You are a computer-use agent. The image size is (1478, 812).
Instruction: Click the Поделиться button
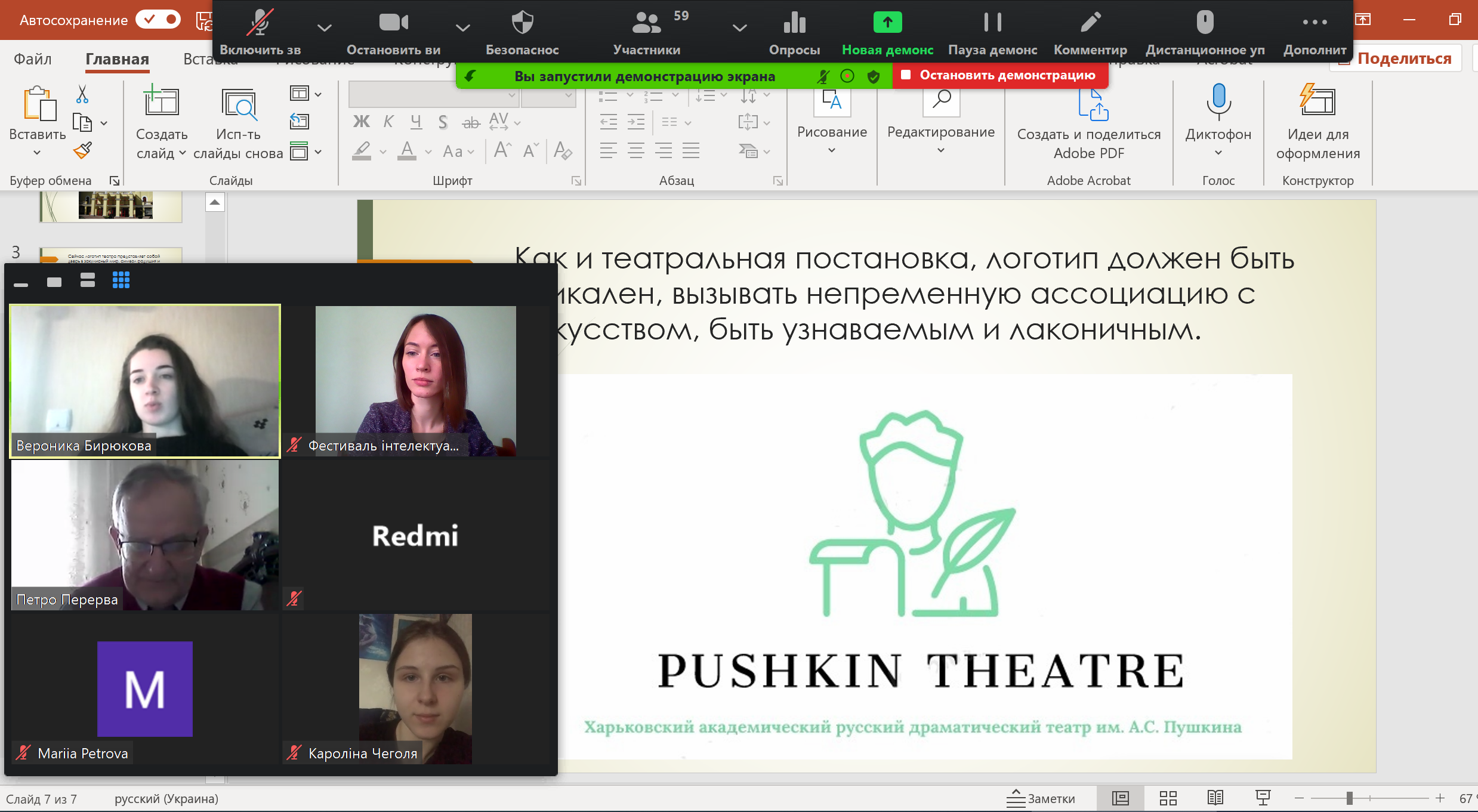tap(1396, 58)
